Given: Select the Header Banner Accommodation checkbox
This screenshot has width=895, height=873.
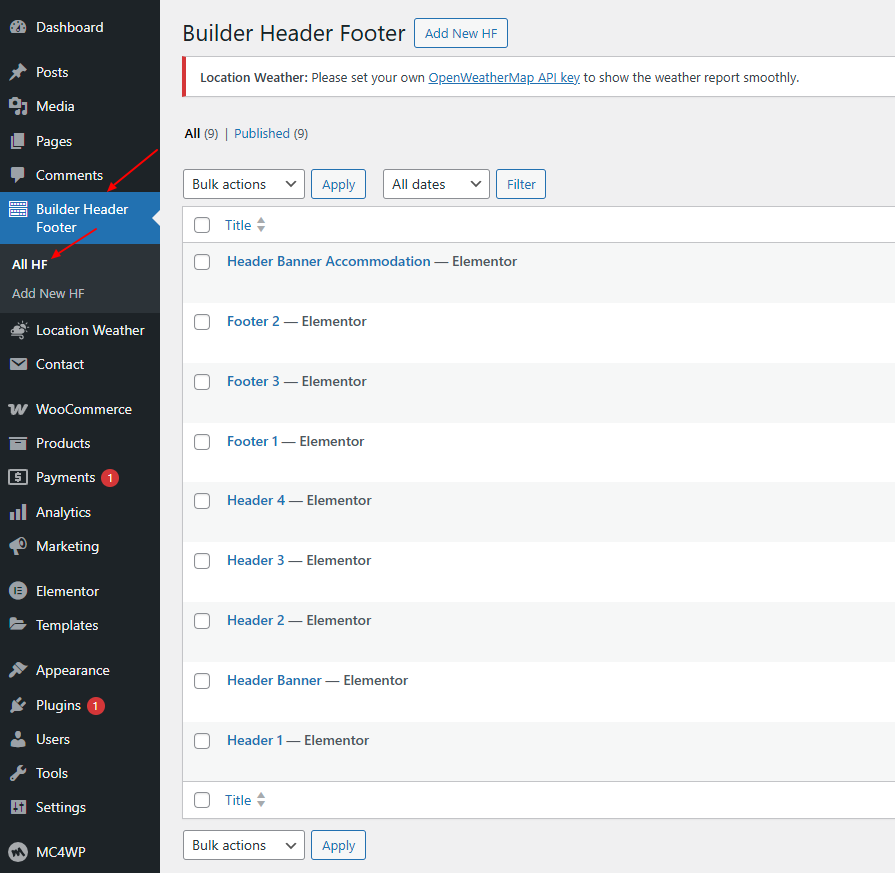Looking at the screenshot, I should pos(202,262).
